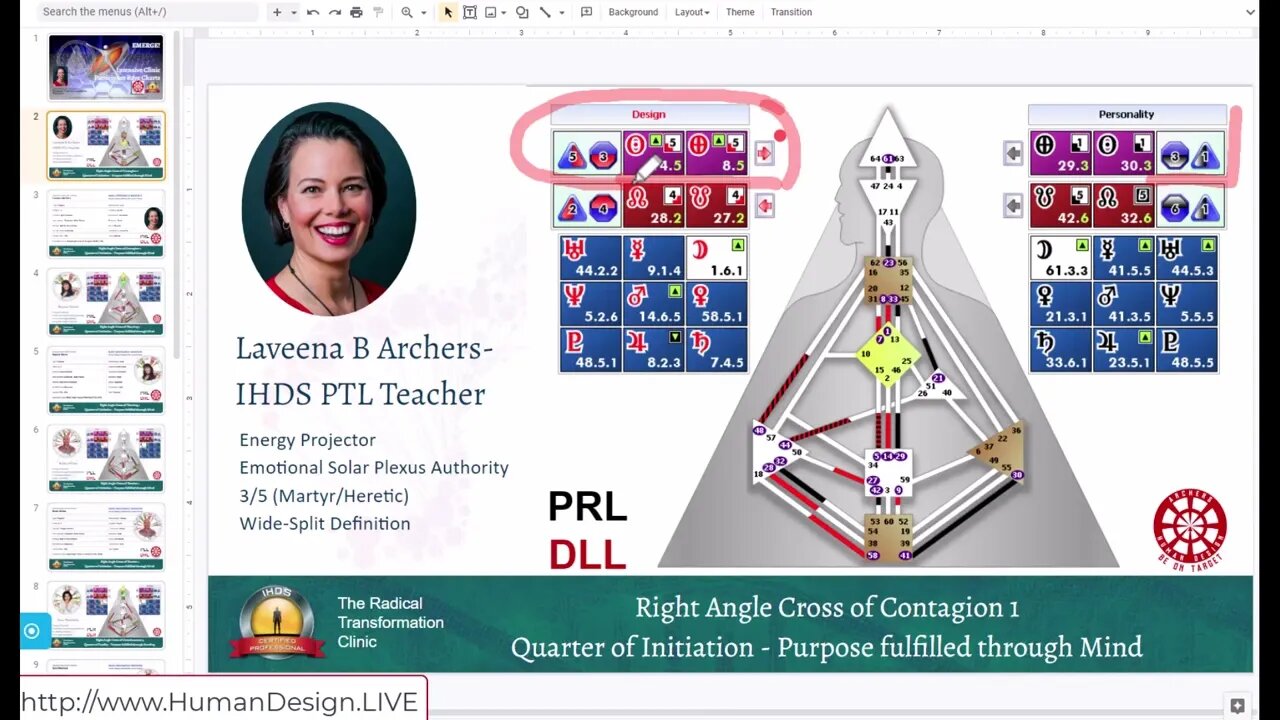The image size is (1280, 720).
Task: Undo the last action
Action: tap(313, 12)
